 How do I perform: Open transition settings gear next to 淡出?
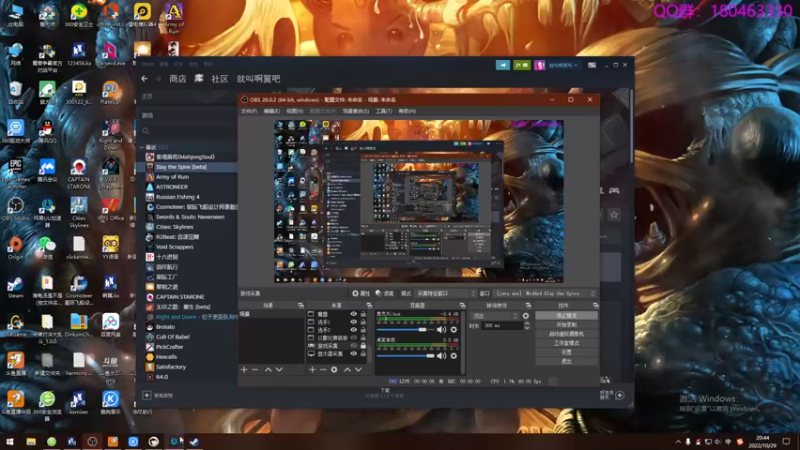click(x=526, y=316)
